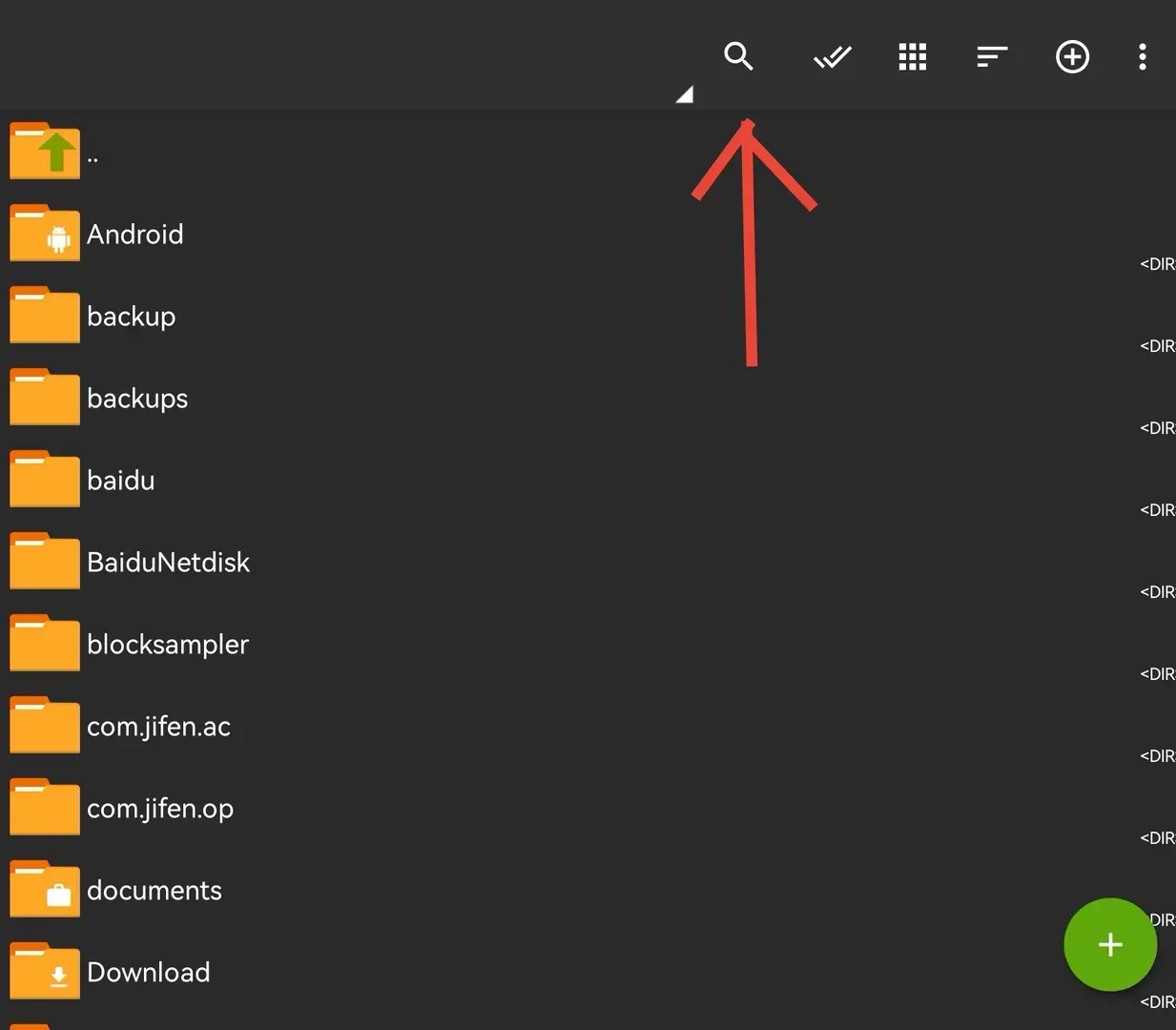Switch to grid view icon
The width and height of the screenshot is (1176, 1030).
pyautogui.click(x=913, y=57)
